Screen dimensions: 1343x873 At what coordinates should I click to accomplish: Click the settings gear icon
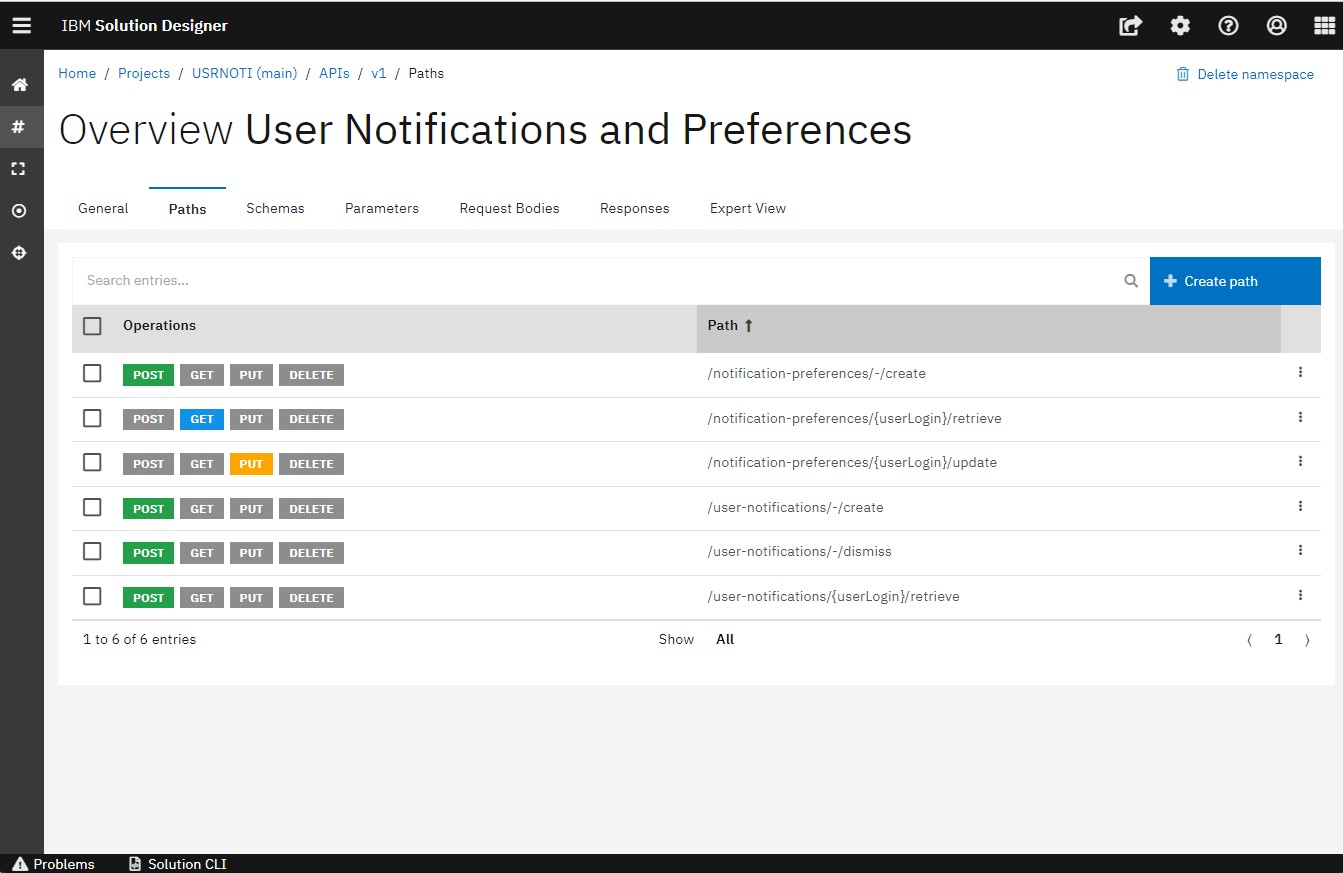pyautogui.click(x=1180, y=26)
